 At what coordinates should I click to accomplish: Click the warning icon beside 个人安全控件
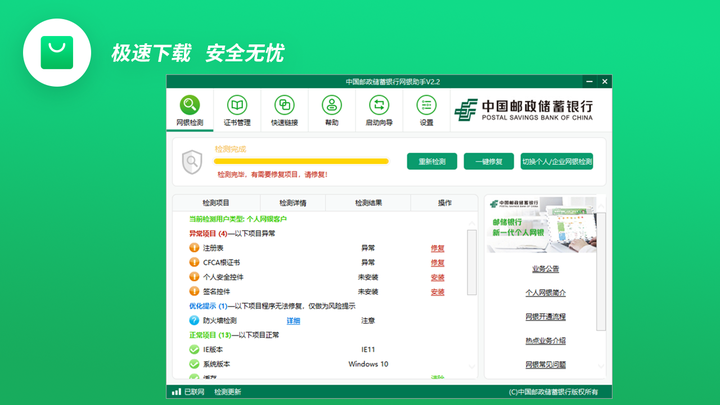coord(194,277)
